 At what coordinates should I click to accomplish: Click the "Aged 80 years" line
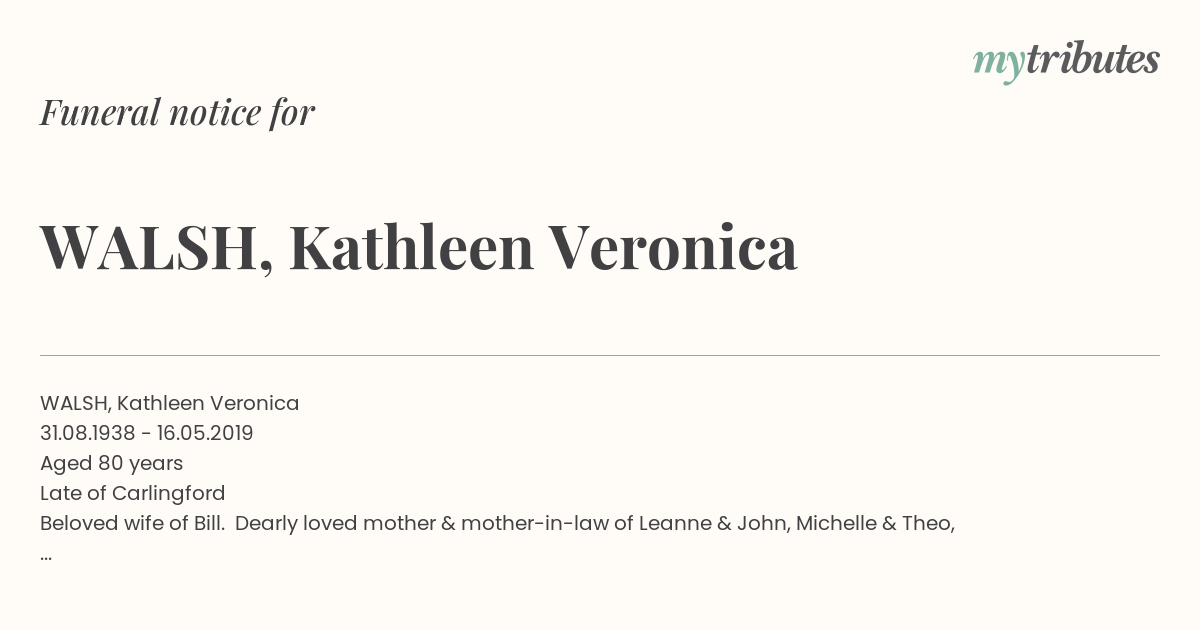coord(112,463)
